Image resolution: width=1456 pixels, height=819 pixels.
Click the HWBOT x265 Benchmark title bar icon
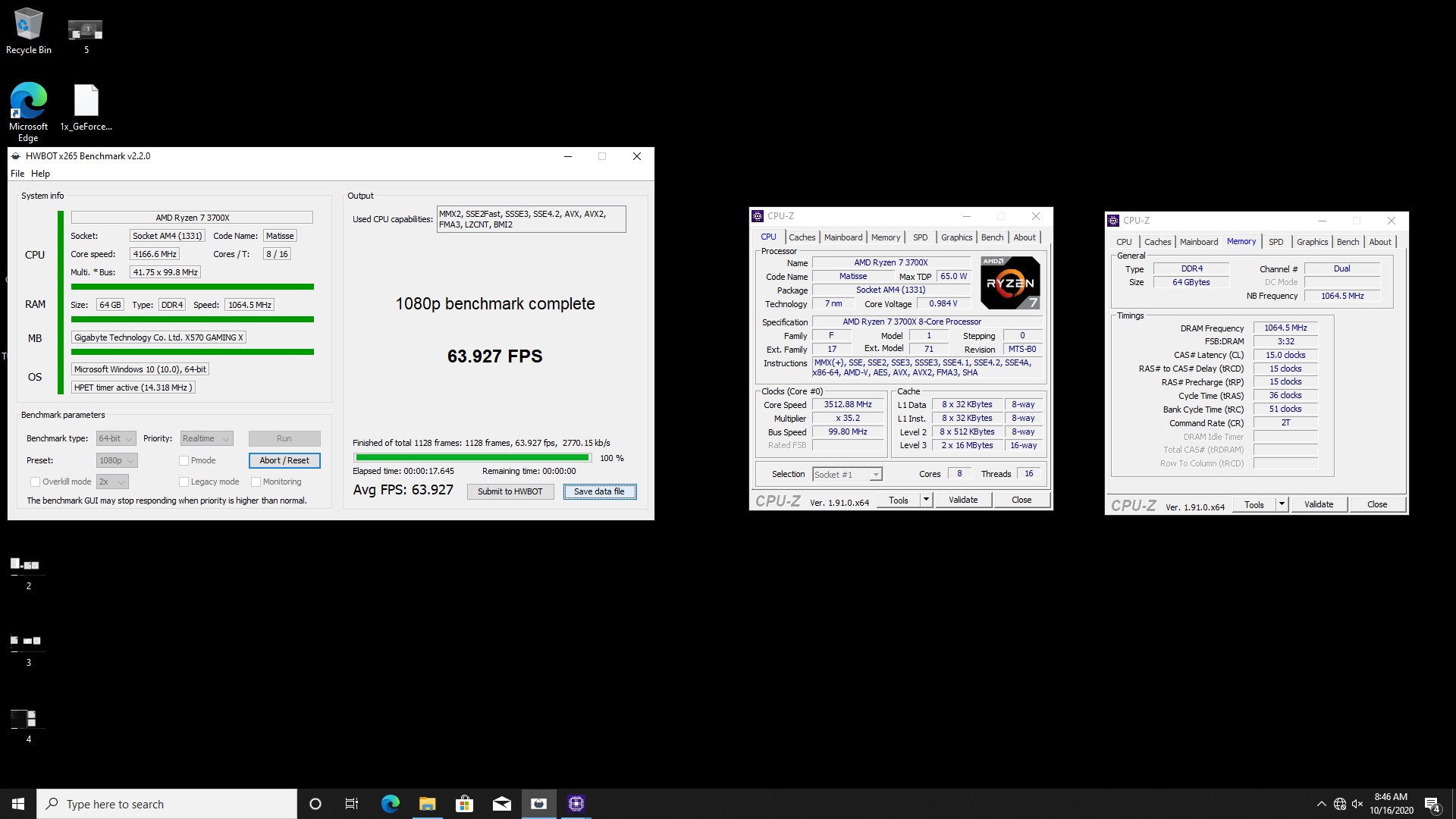[x=16, y=156]
